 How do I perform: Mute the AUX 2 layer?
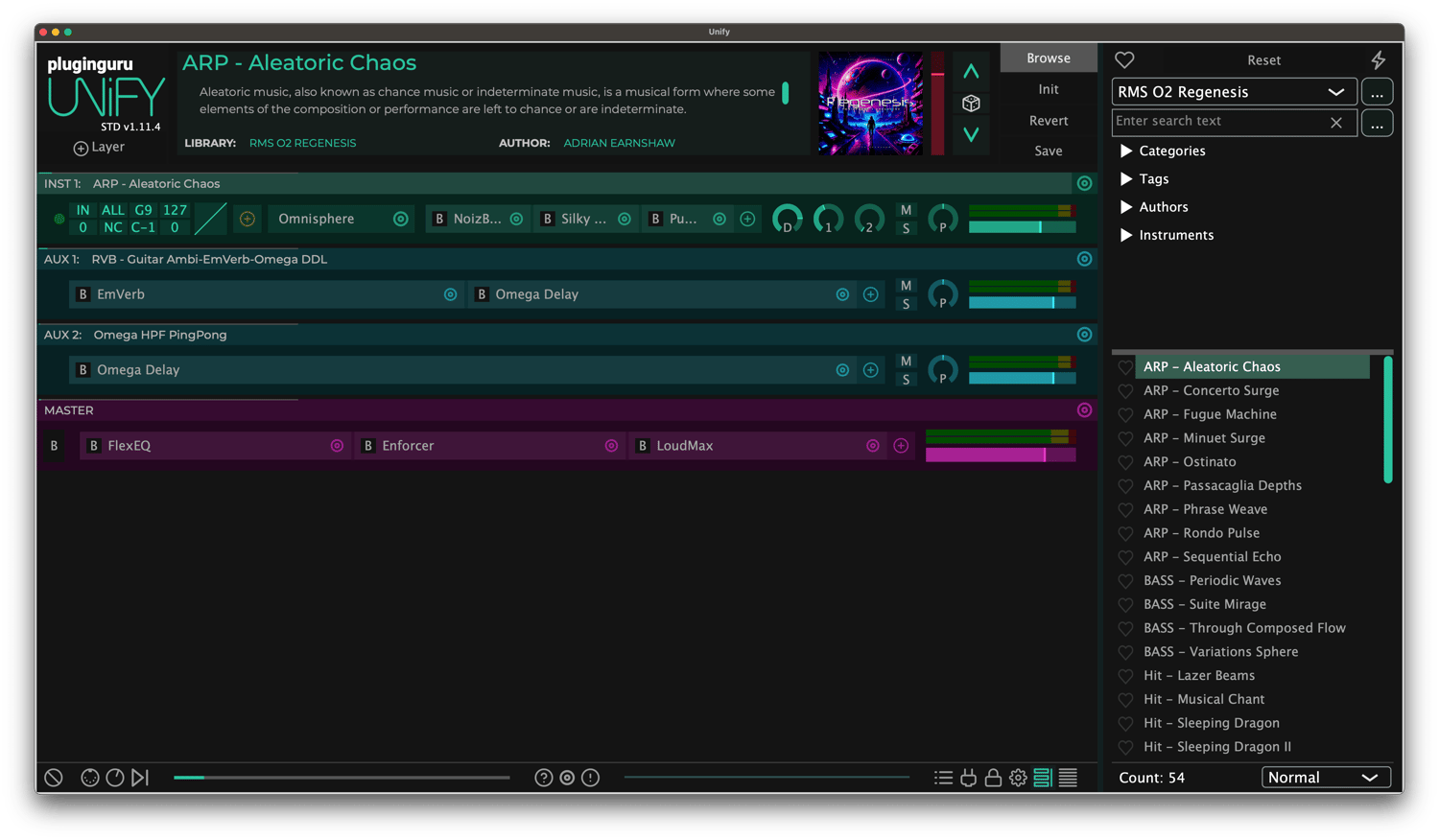[x=906, y=362]
